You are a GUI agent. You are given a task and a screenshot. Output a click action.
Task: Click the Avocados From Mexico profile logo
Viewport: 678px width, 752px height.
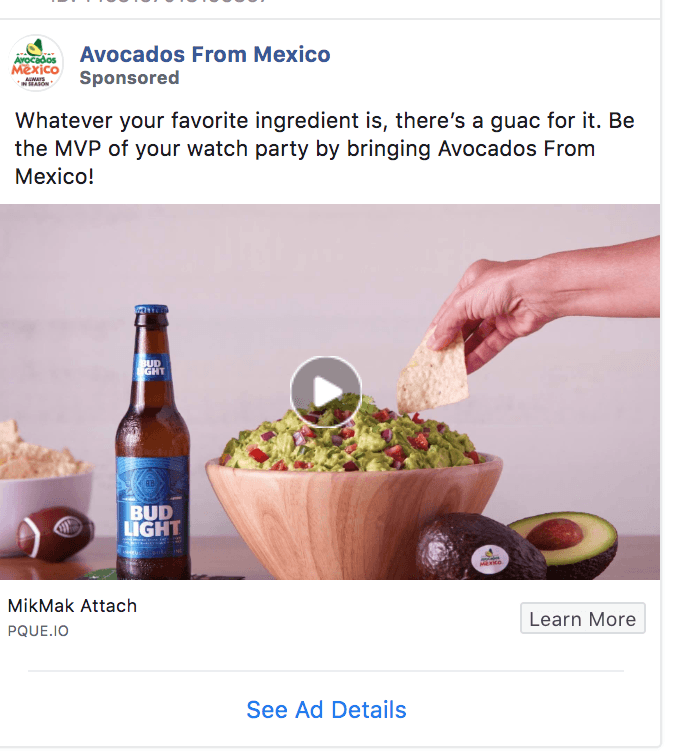[x=36, y=63]
